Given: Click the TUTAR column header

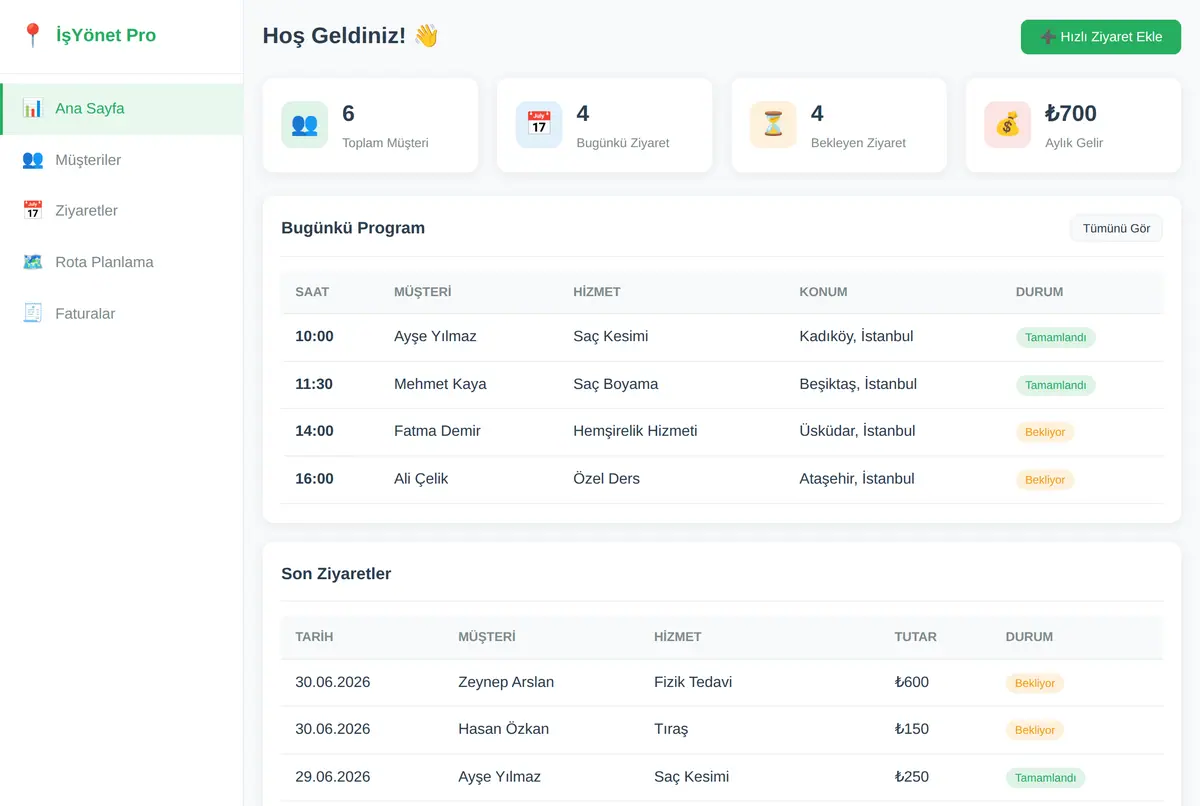Looking at the screenshot, I should [916, 637].
